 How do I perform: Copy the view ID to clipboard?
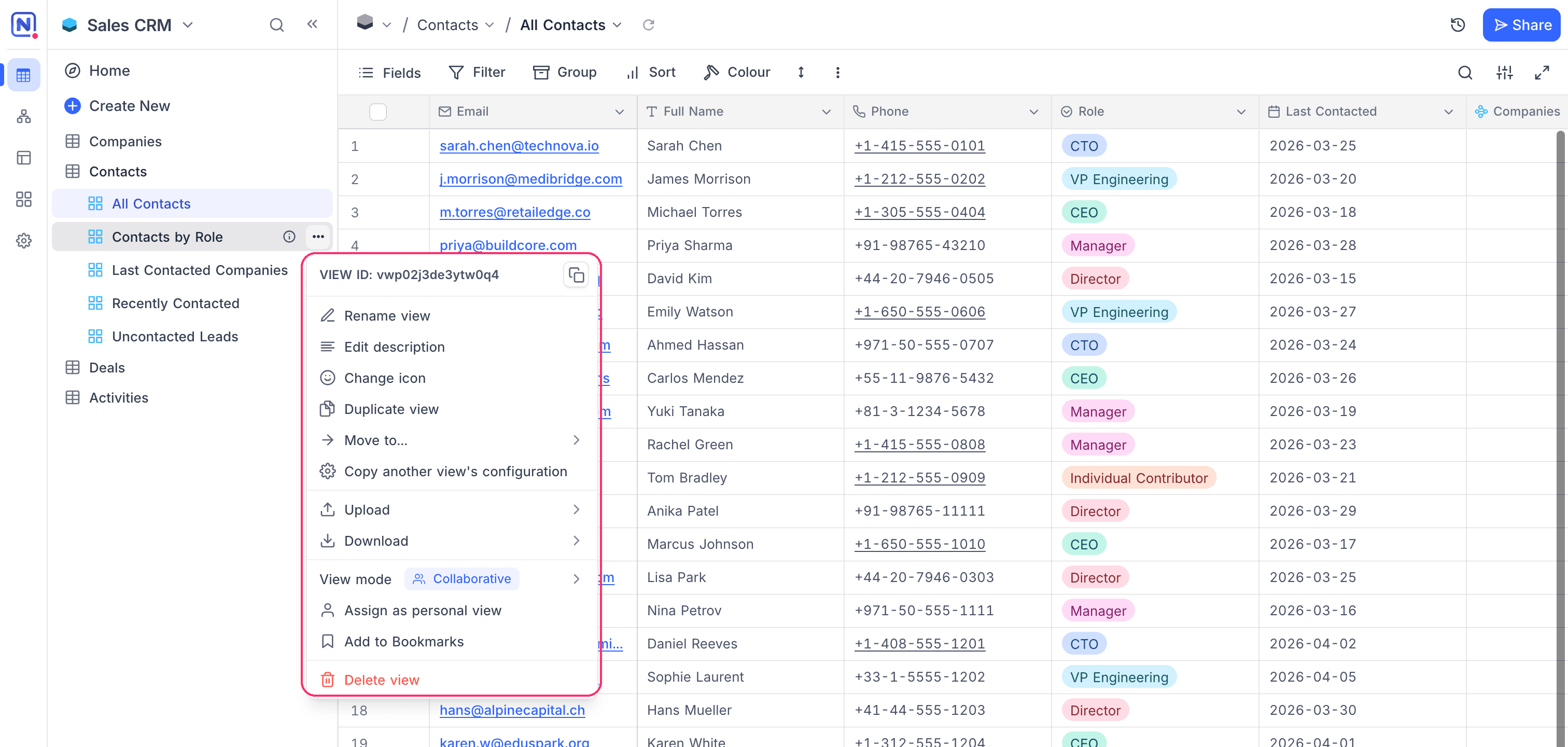pyautogui.click(x=576, y=275)
